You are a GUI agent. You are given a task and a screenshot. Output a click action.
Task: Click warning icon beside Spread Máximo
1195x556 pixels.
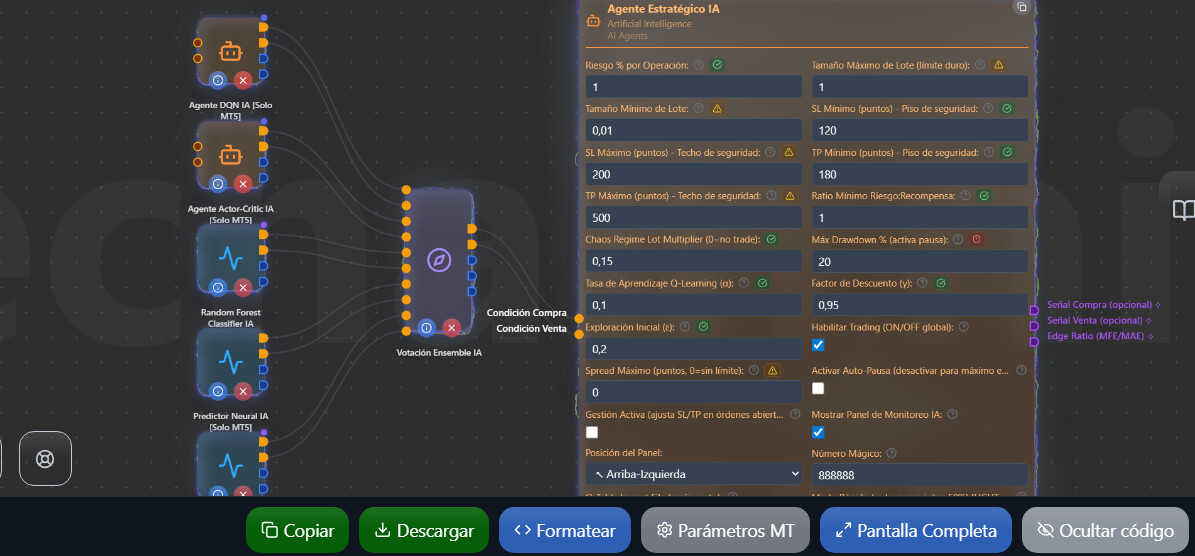point(772,371)
